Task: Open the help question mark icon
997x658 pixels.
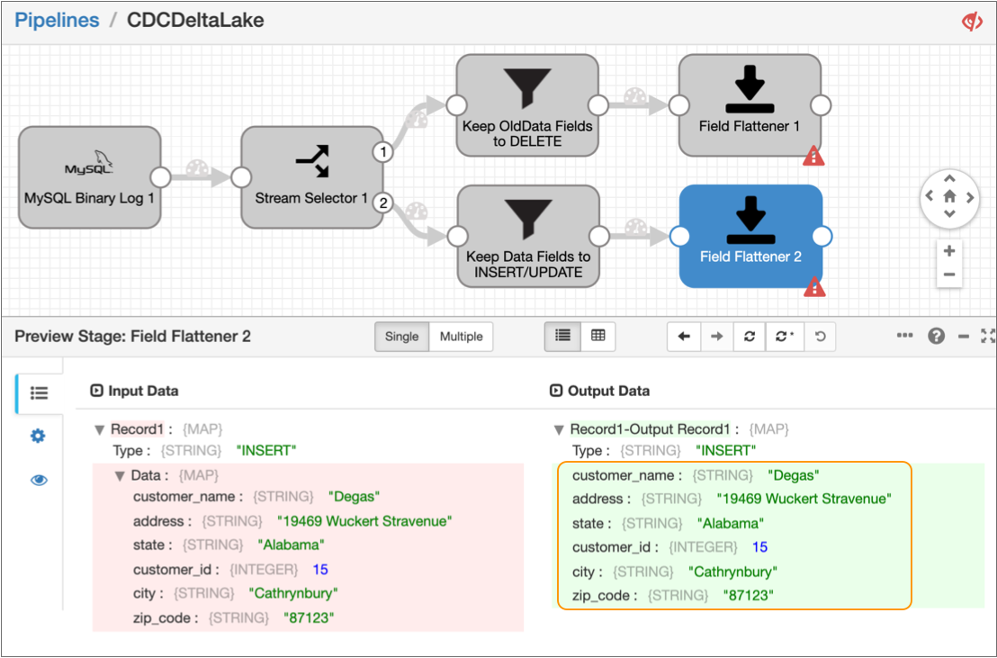Action: coord(936,336)
